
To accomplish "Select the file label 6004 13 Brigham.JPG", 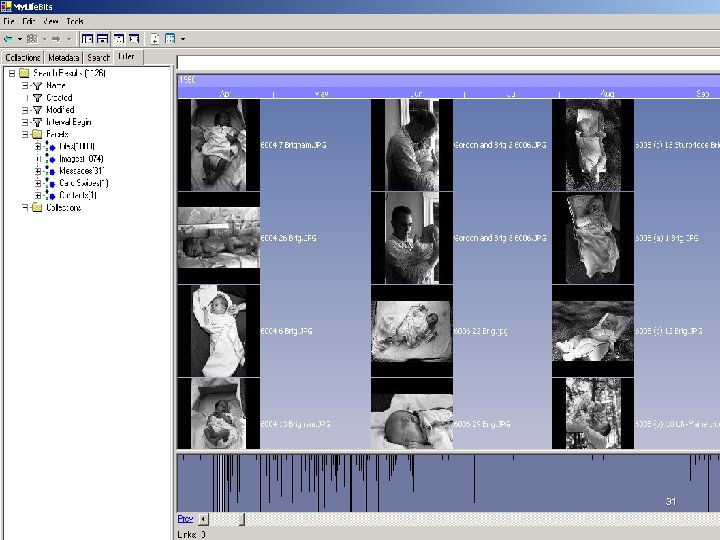I will [x=295, y=424].
